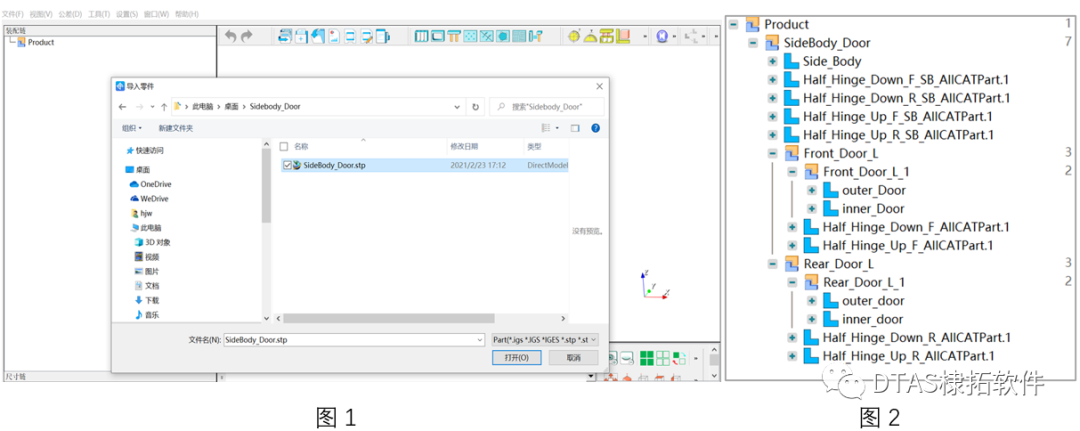
Task: Collapse the SideBody_Door tree node
Action: (x=754, y=43)
